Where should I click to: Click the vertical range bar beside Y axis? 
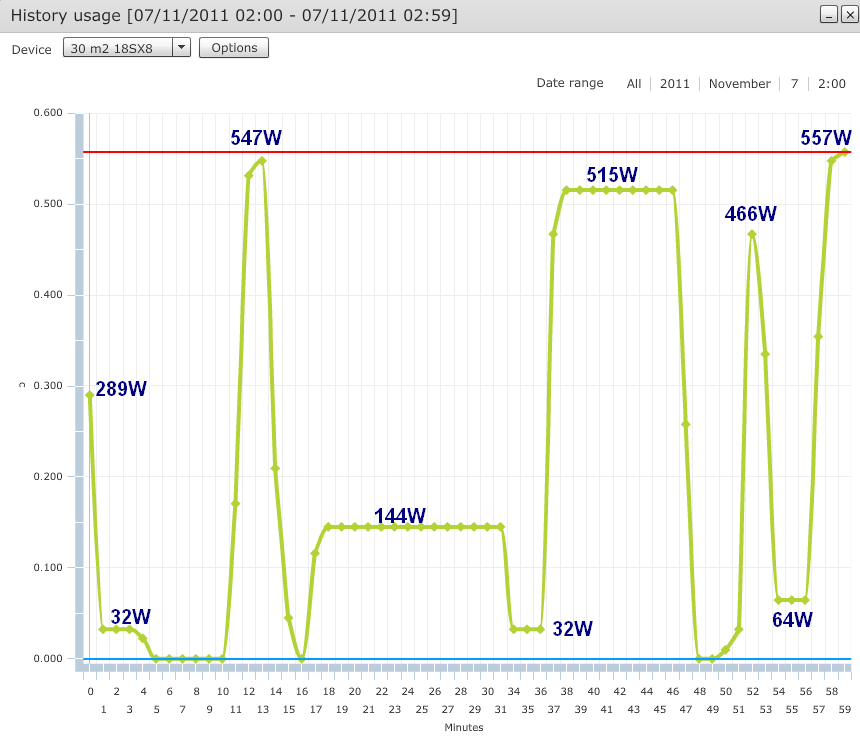(x=79, y=390)
